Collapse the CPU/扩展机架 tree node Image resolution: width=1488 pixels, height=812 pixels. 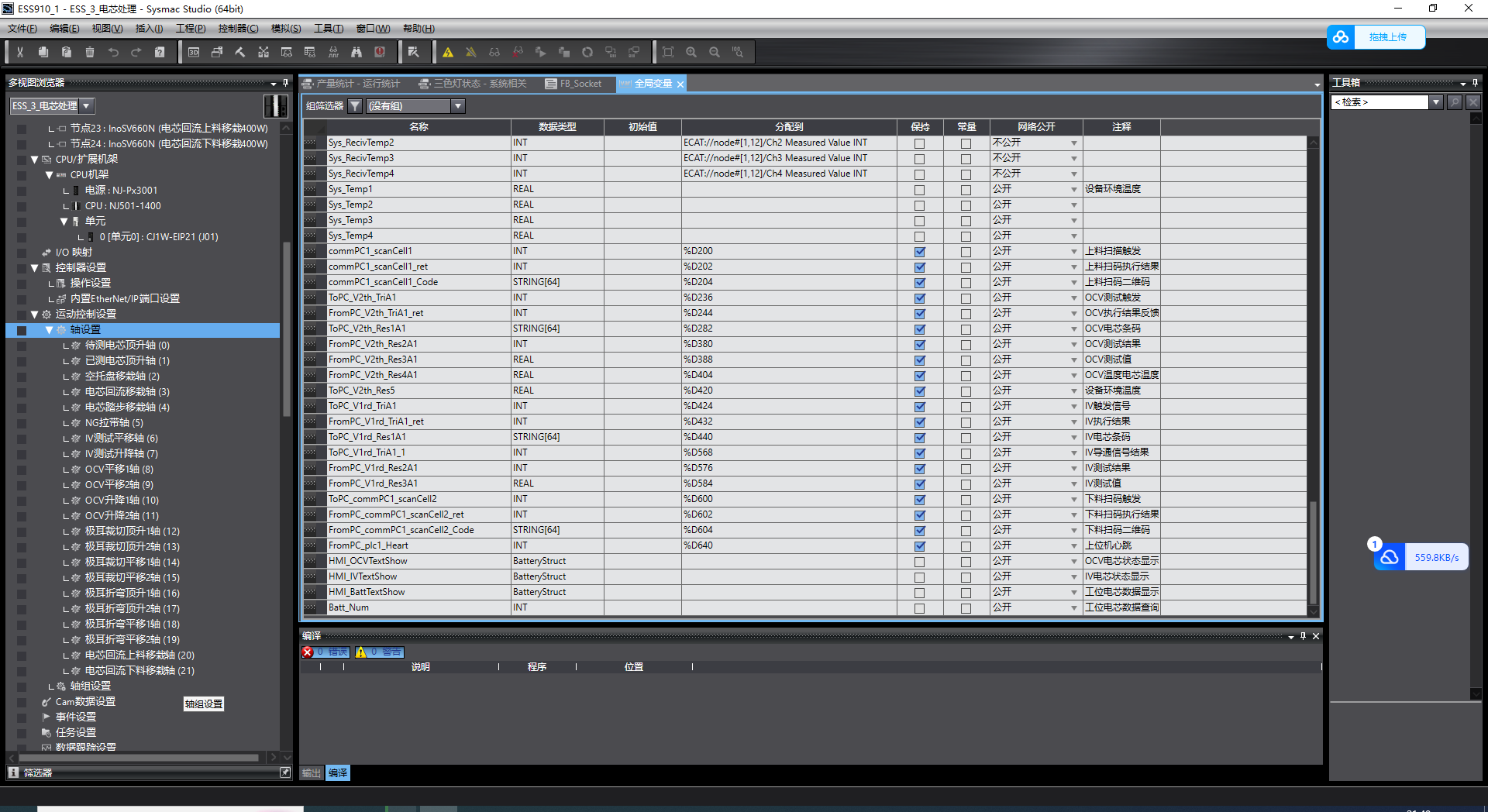(x=34, y=160)
